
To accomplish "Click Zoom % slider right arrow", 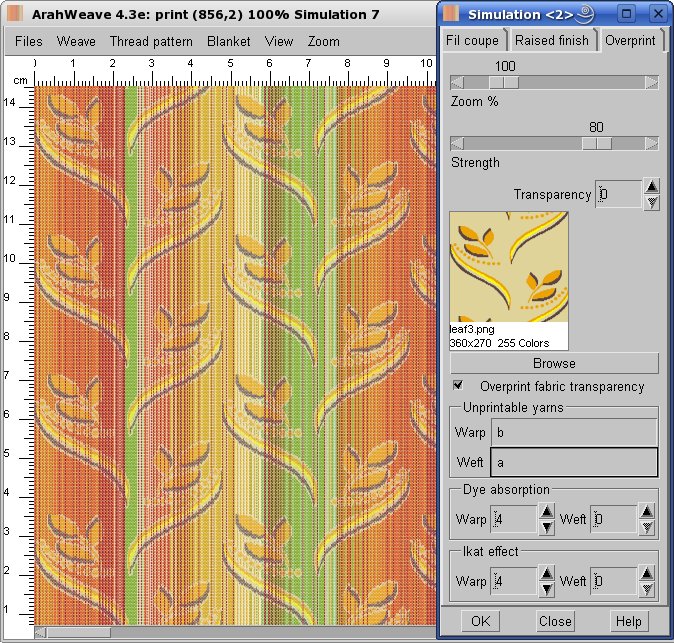I will [x=652, y=83].
